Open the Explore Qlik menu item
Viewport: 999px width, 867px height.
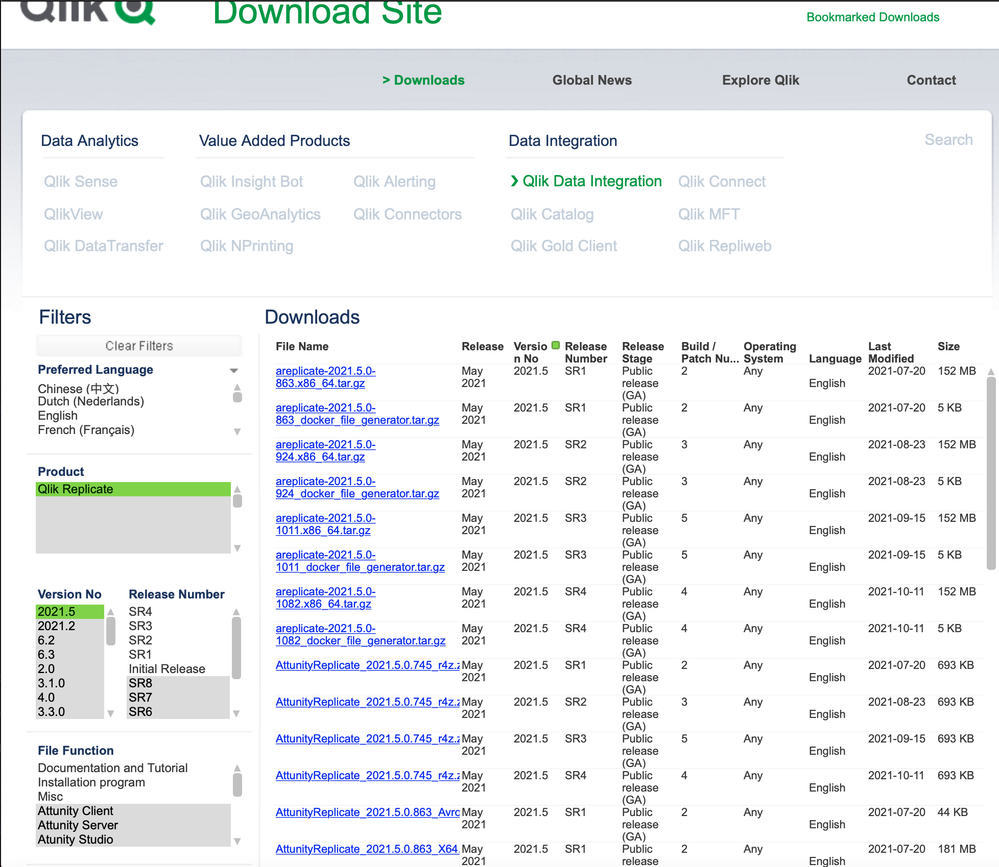(760, 80)
